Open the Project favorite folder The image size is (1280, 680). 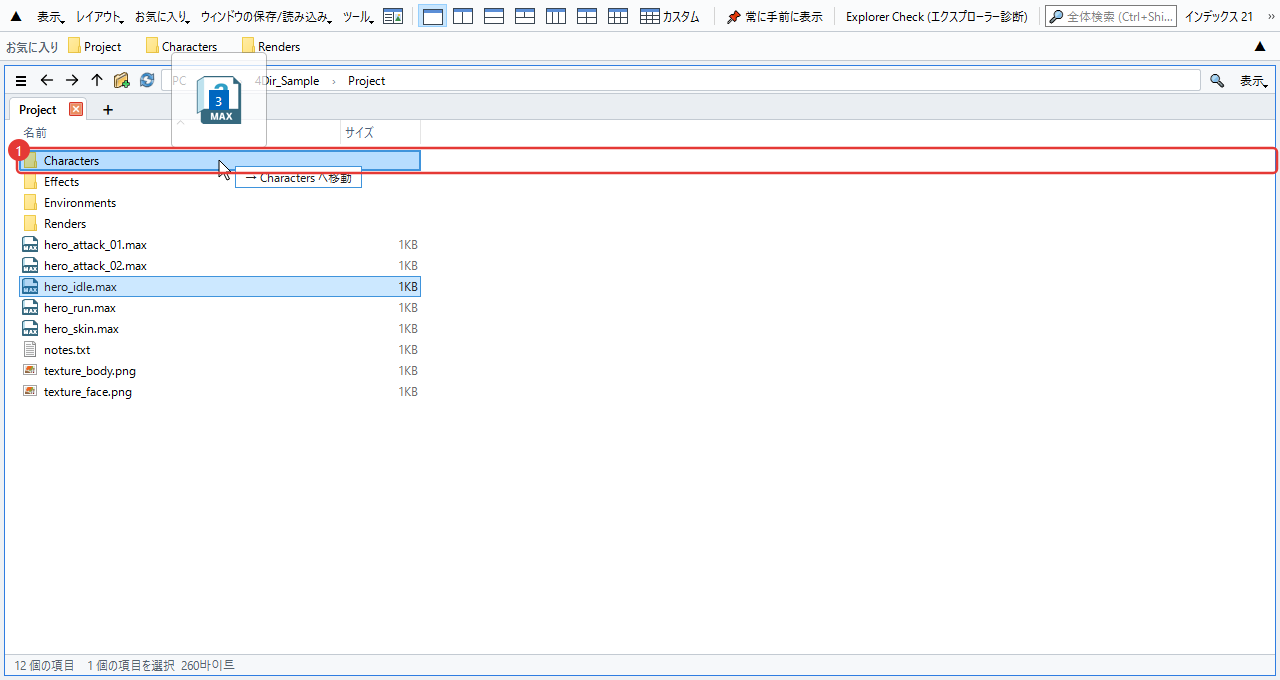coord(95,46)
